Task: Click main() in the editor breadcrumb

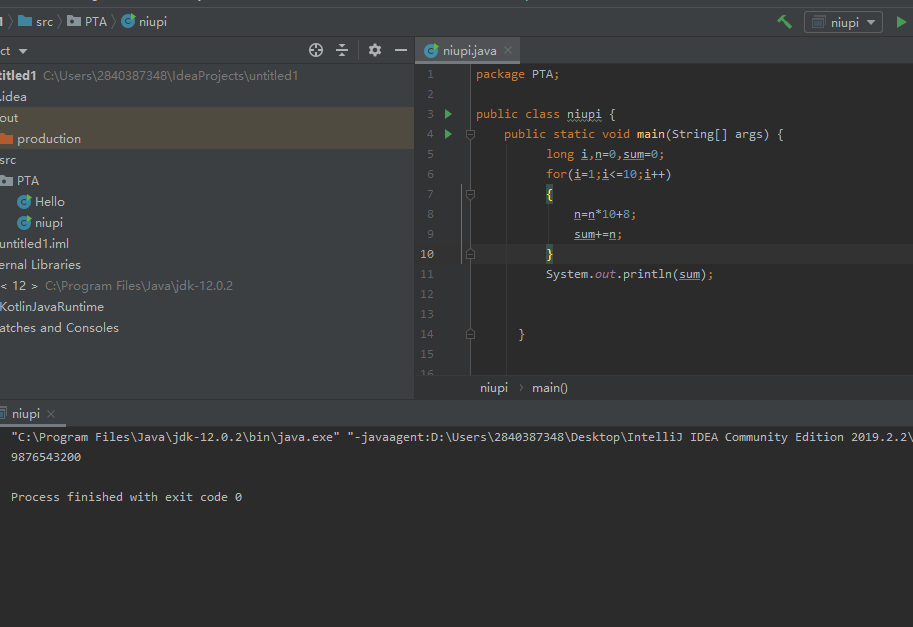Action: (549, 388)
